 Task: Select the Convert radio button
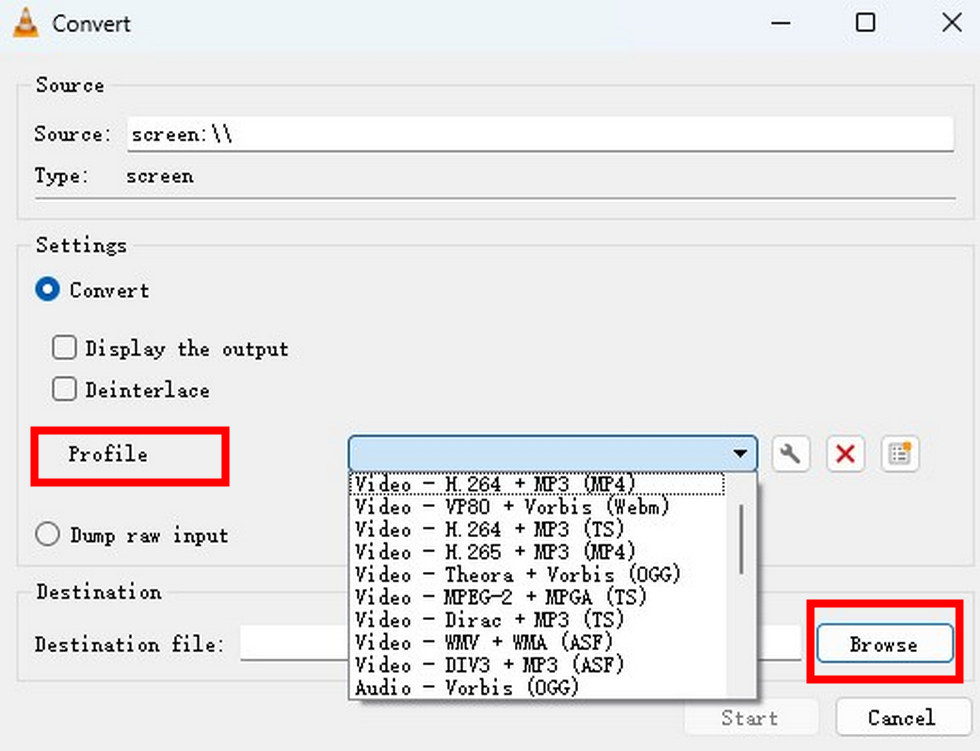tap(47, 290)
